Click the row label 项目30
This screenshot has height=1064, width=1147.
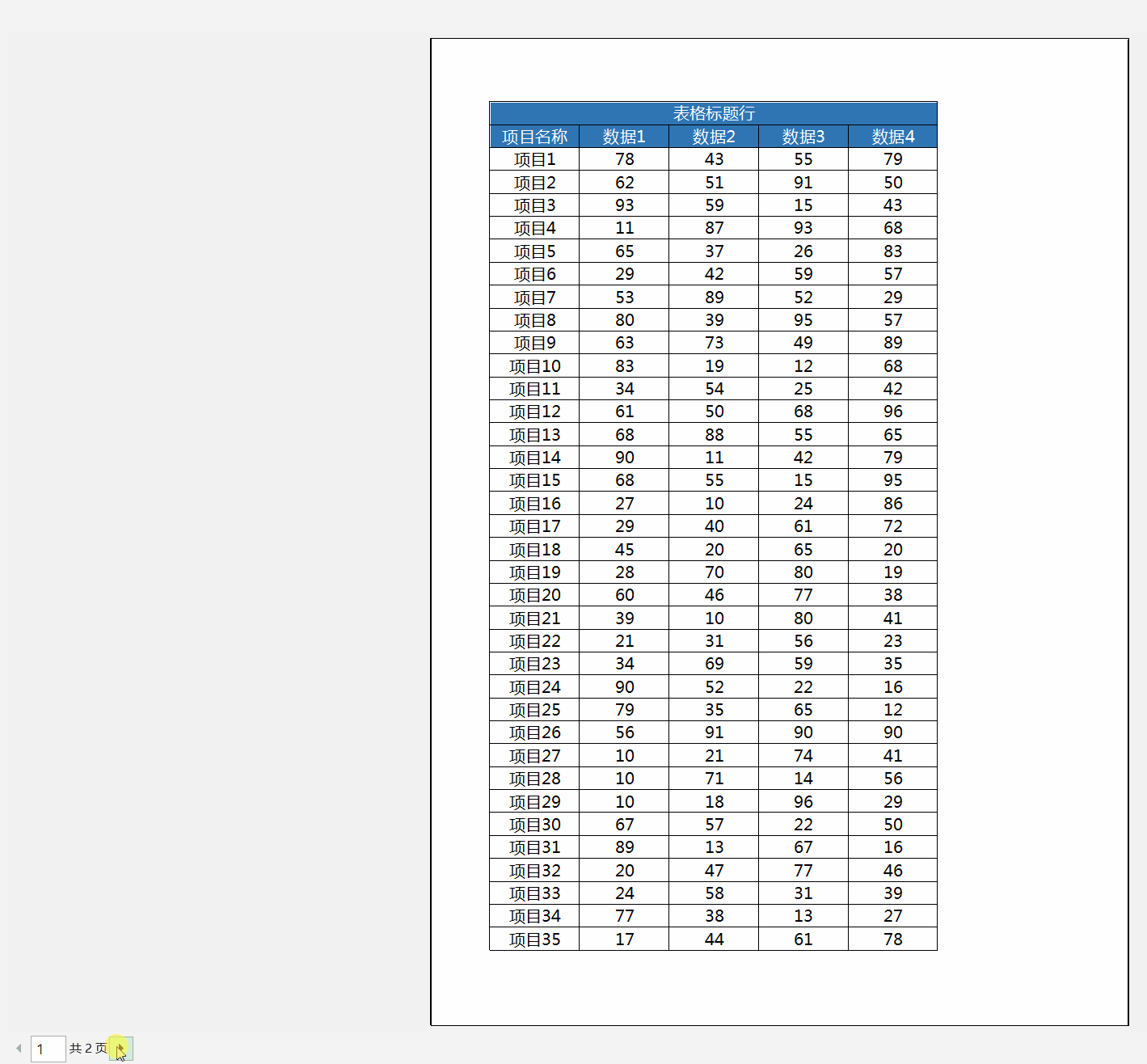[x=535, y=825]
